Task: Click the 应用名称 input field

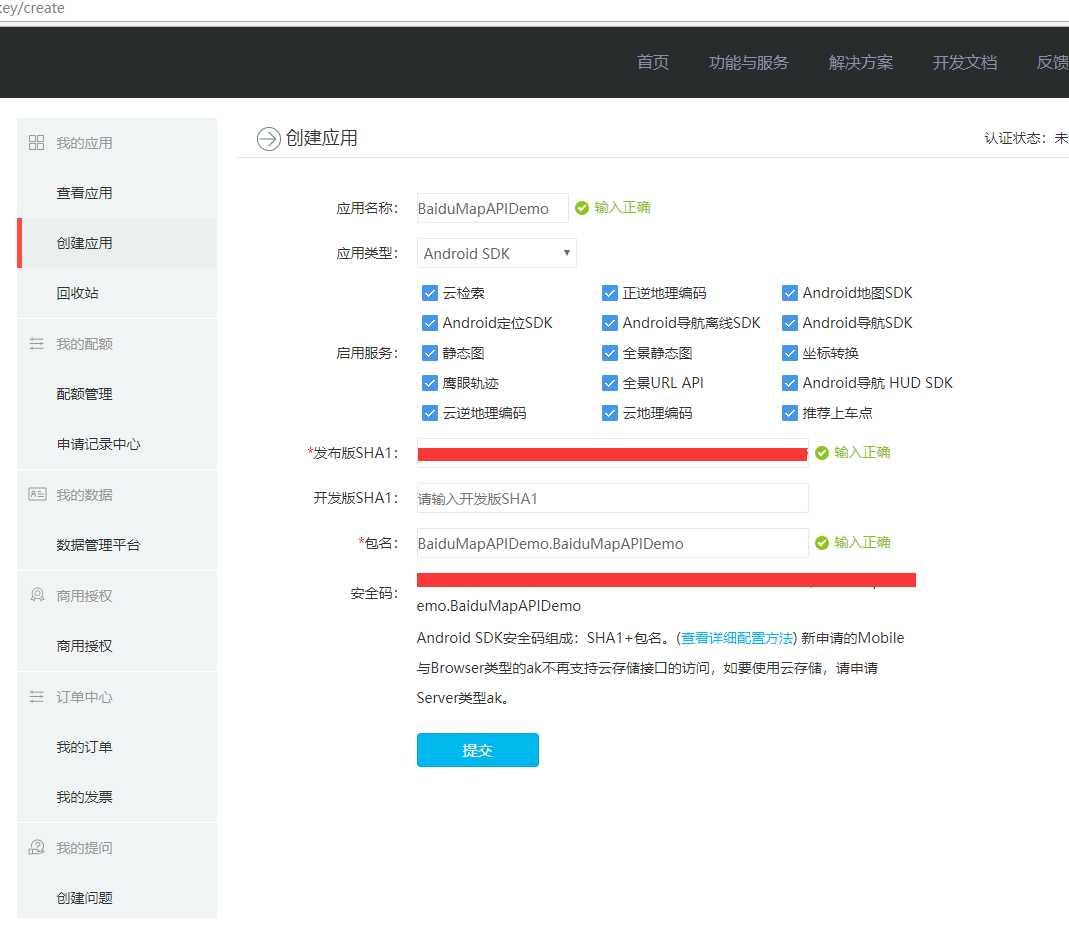Action: (492, 208)
